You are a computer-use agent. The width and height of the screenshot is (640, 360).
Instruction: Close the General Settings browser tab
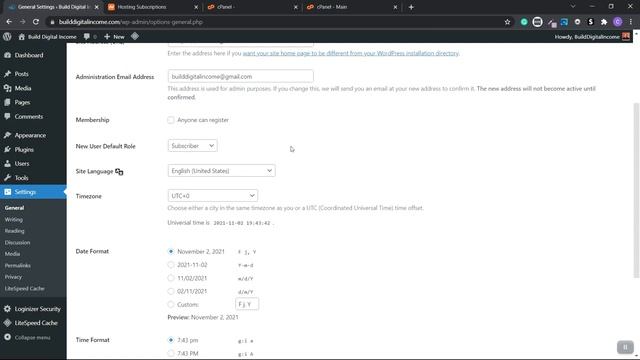click(96, 7)
